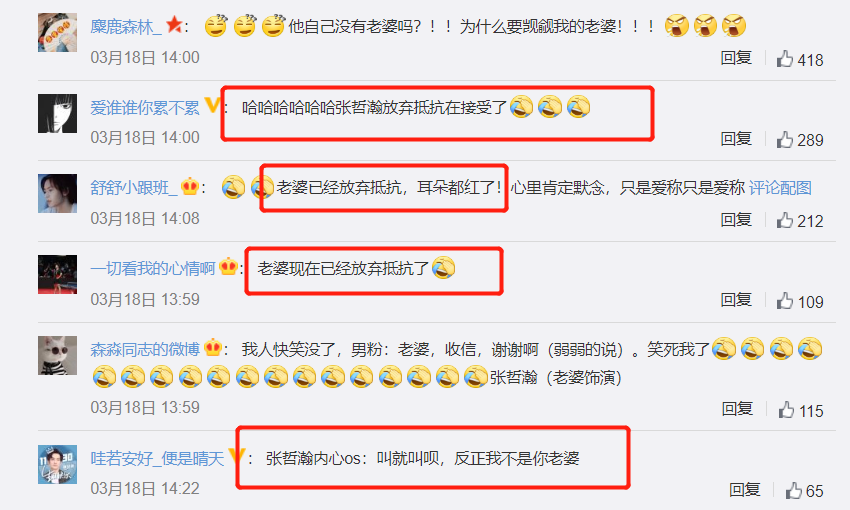This screenshot has width=850, height=510.
Task: Like the comment by 舒舒小跟班_
Action: [785, 220]
